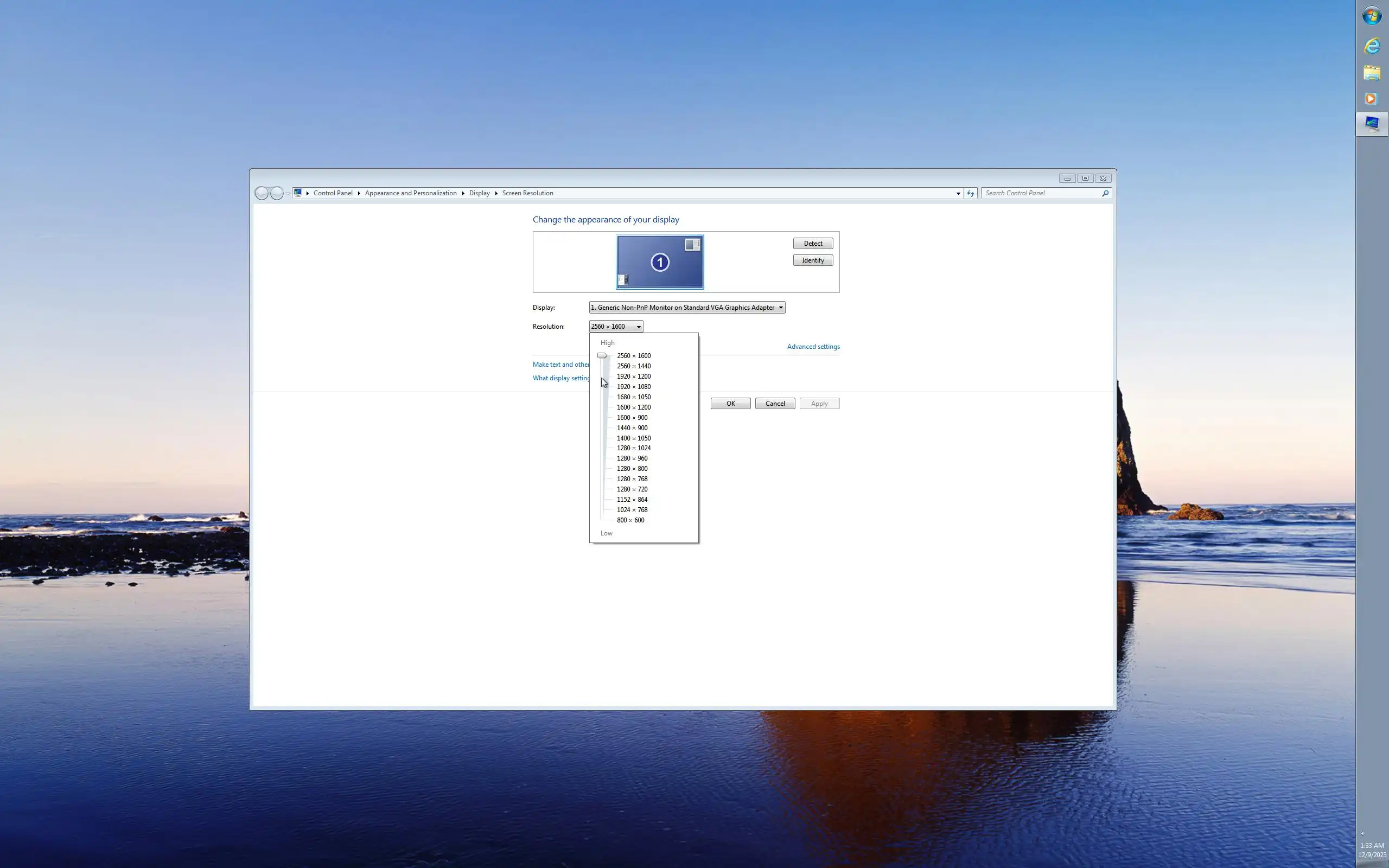Click the Screen Resolution icon in the taskbar
The height and width of the screenshot is (868, 1389).
tap(1372, 124)
